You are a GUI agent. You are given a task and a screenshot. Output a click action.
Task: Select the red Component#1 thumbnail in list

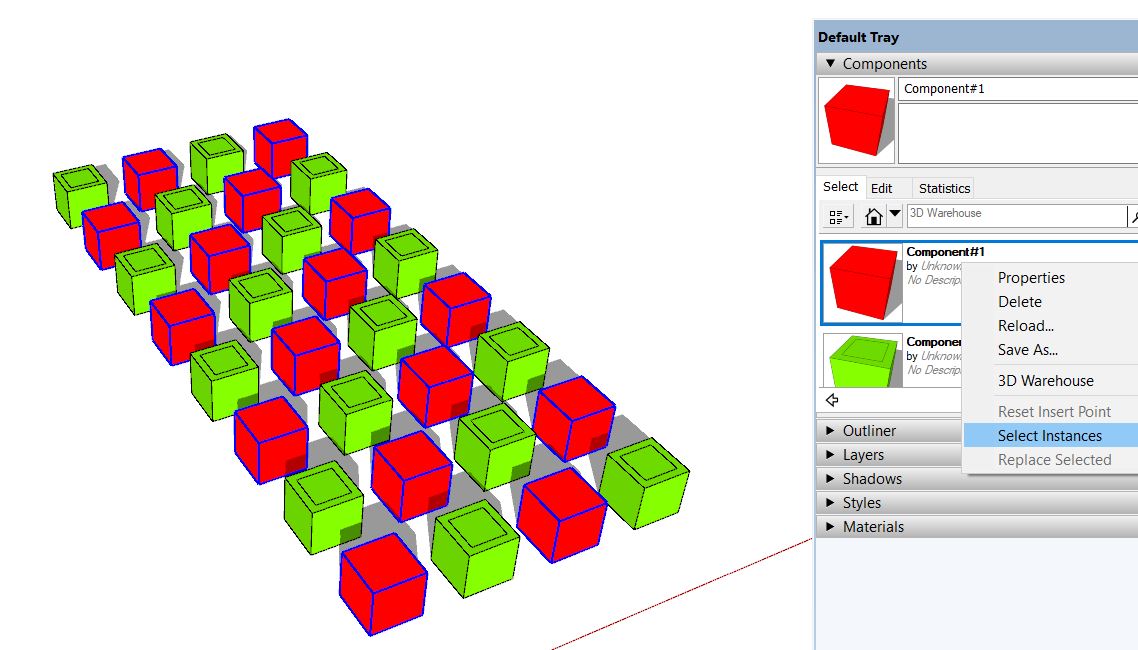pyautogui.click(x=862, y=283)
